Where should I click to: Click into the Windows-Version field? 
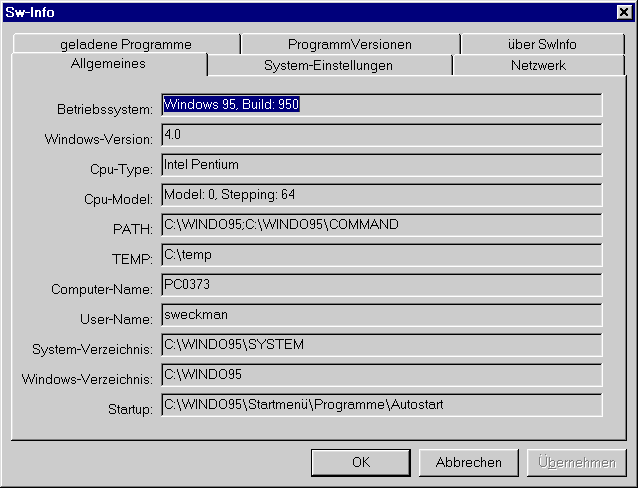(381, 135)
